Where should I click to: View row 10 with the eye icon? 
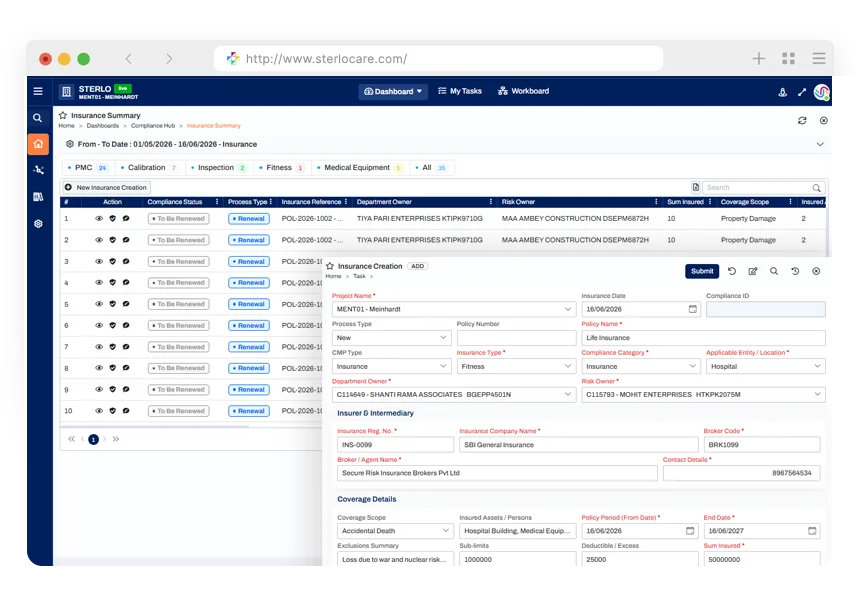coord(99,411)
